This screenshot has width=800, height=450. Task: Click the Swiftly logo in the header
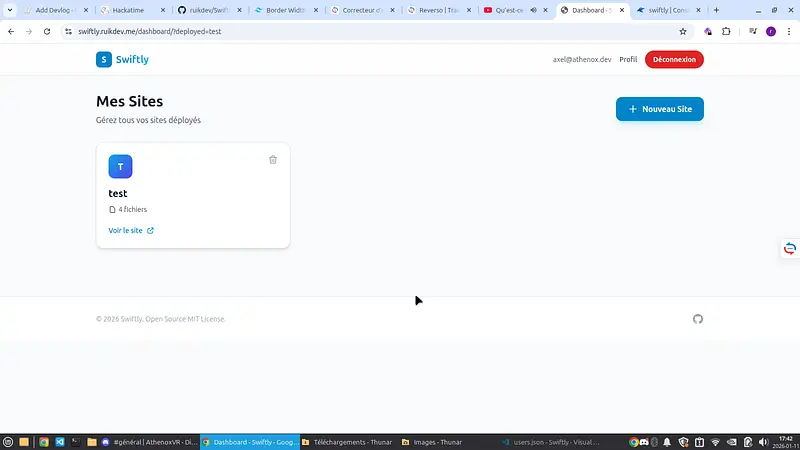pos(122,59)
